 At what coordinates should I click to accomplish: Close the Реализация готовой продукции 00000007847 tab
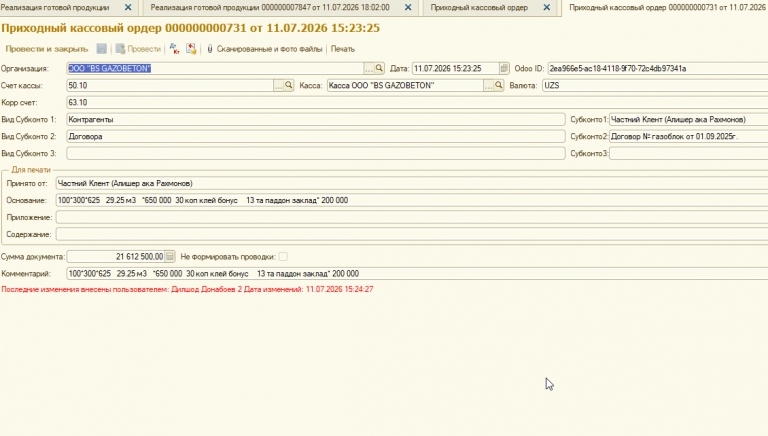click(408, 7)
